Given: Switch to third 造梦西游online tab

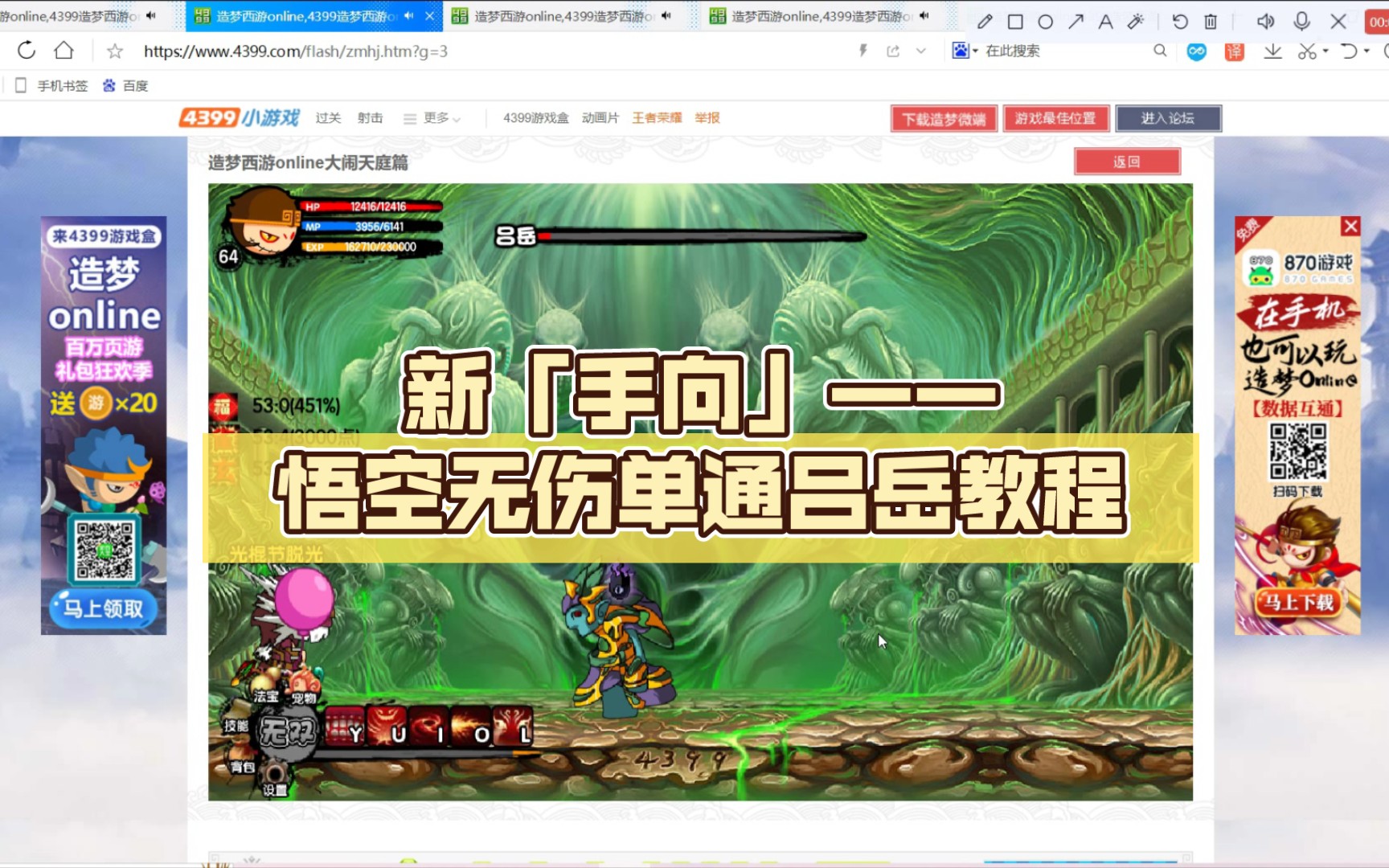Looking at the screenshot, I should (x=563, y=15).
